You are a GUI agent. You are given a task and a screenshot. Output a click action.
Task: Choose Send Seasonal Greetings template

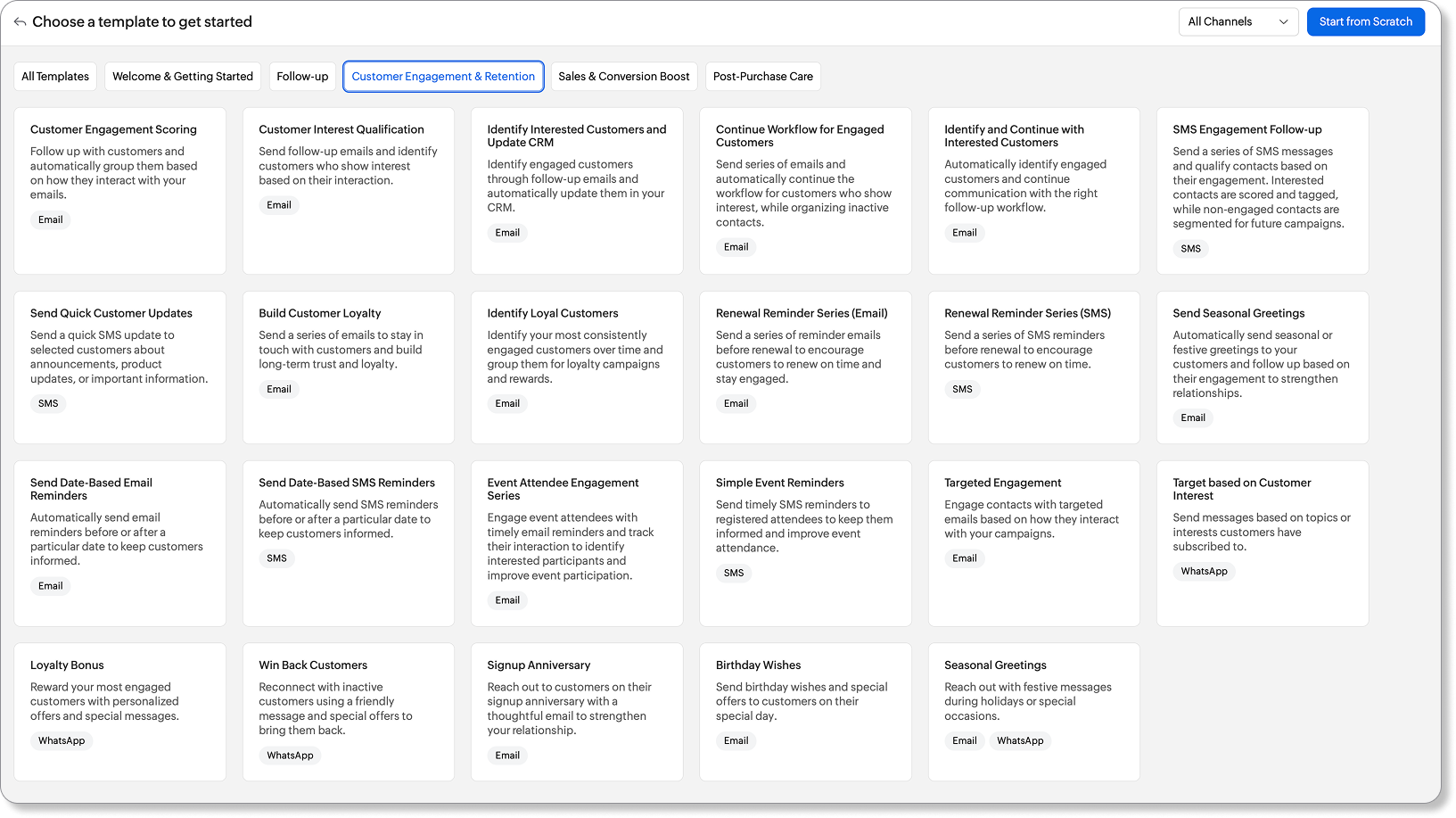[1263, 368]
